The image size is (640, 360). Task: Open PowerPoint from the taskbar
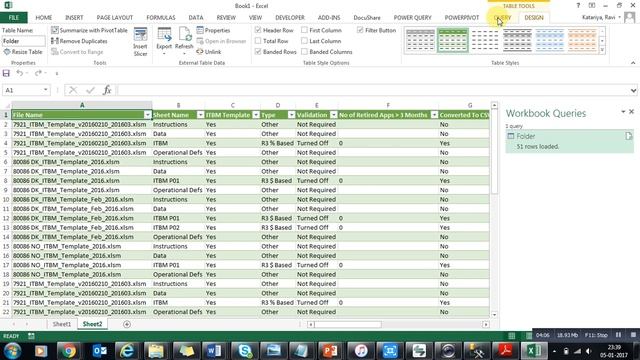tap(329, 351)
